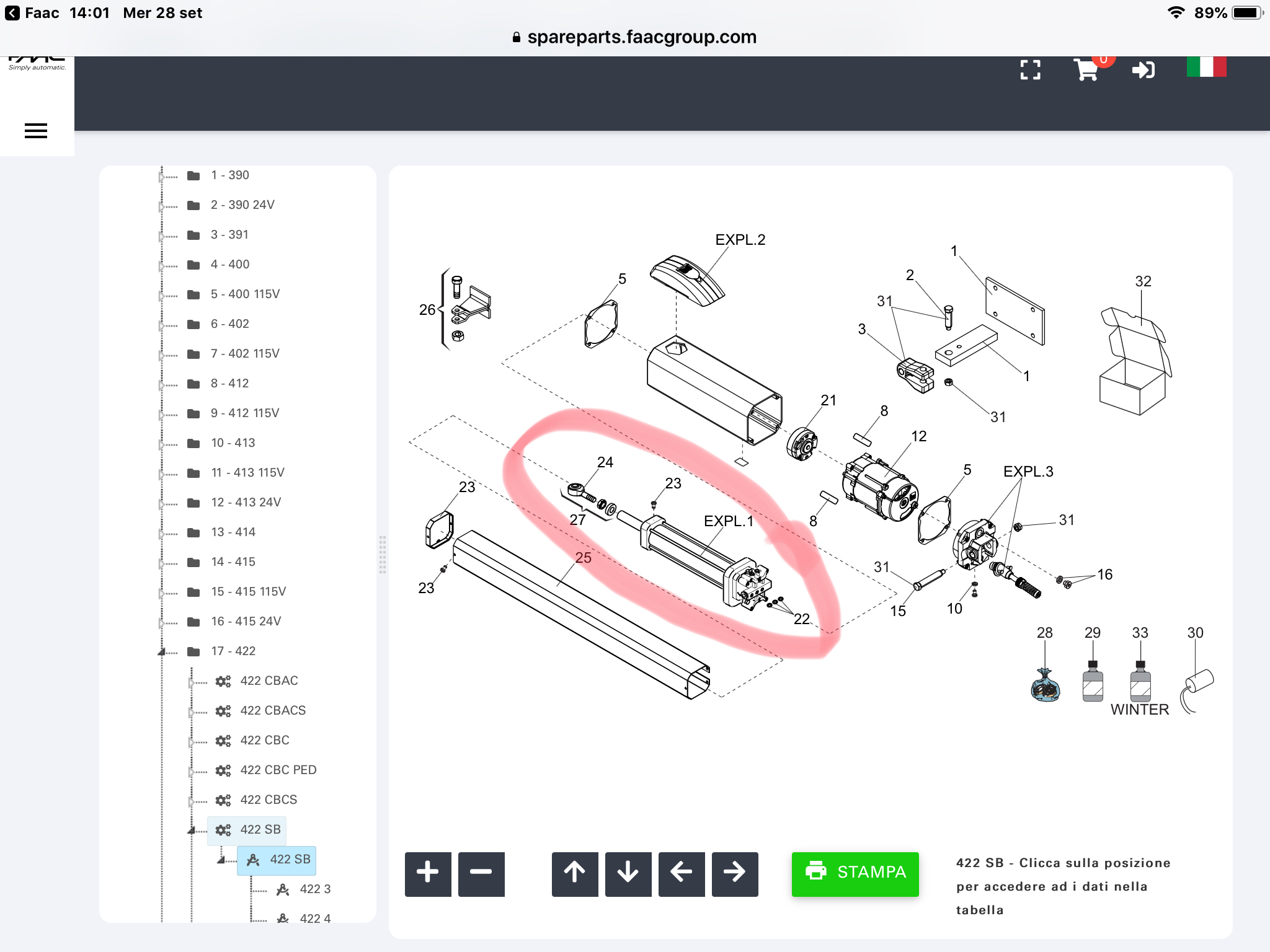Open the 422 3 drawing item
This screenshot has height=952, width=1270.
click(315, 889)
